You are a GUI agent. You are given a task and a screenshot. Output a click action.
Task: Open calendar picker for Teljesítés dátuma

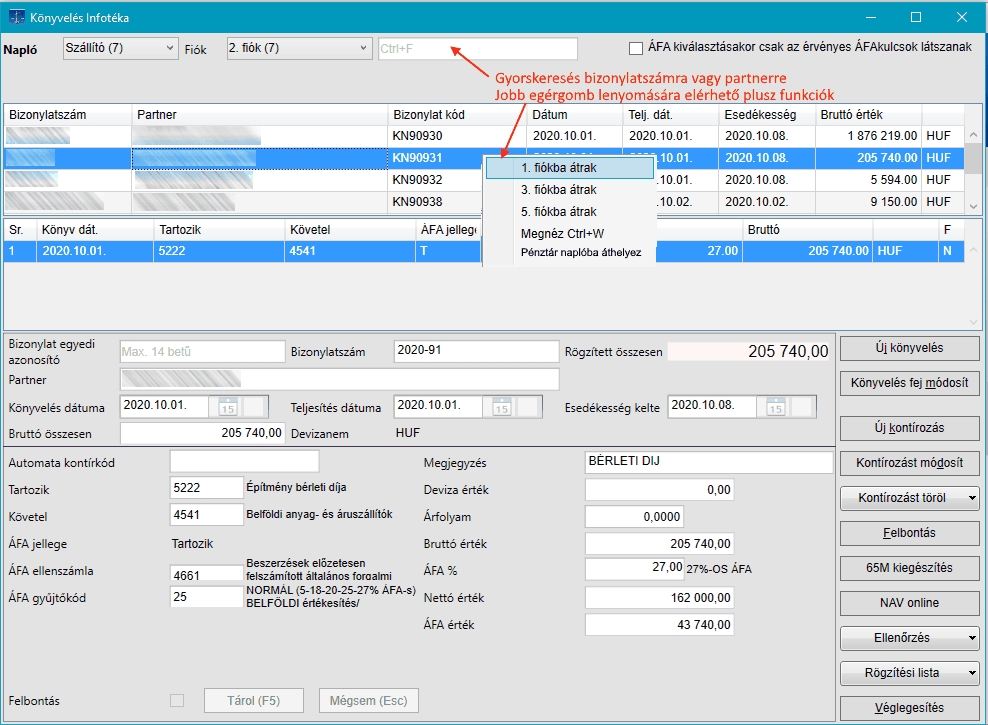coord(502,408)
